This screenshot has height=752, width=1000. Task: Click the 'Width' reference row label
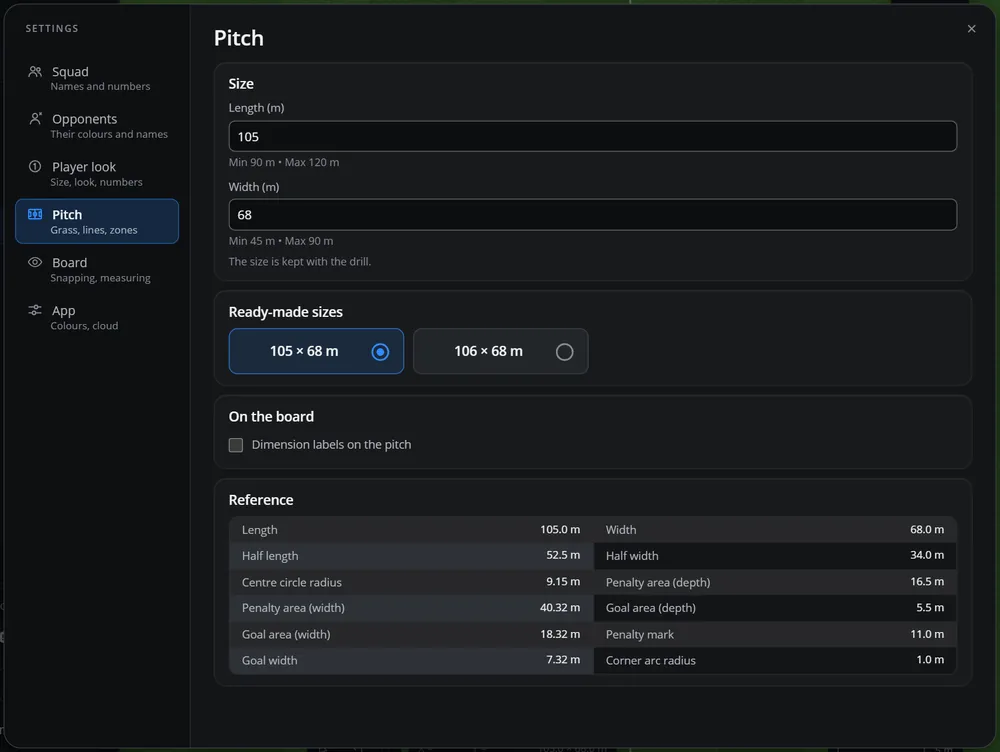[x=621, y=530]
